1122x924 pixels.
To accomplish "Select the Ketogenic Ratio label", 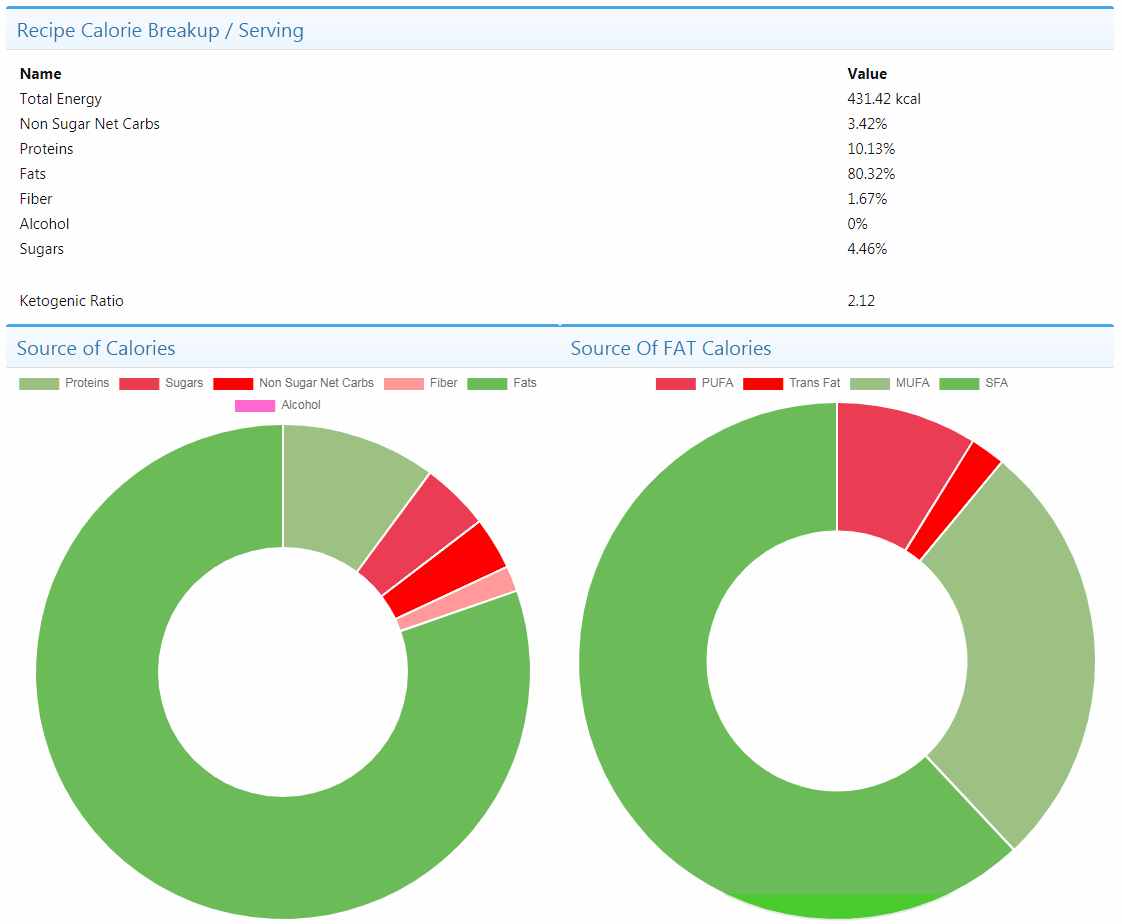I will pos(72,301).
